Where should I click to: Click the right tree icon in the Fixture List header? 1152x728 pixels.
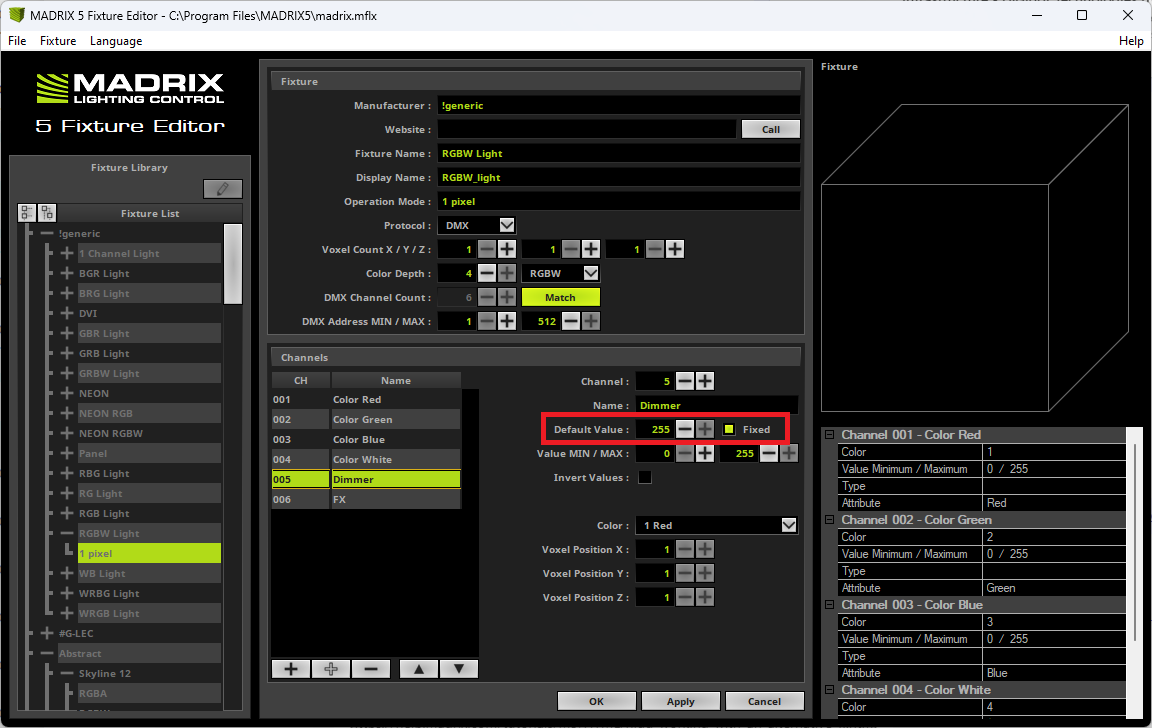(47, 213)
